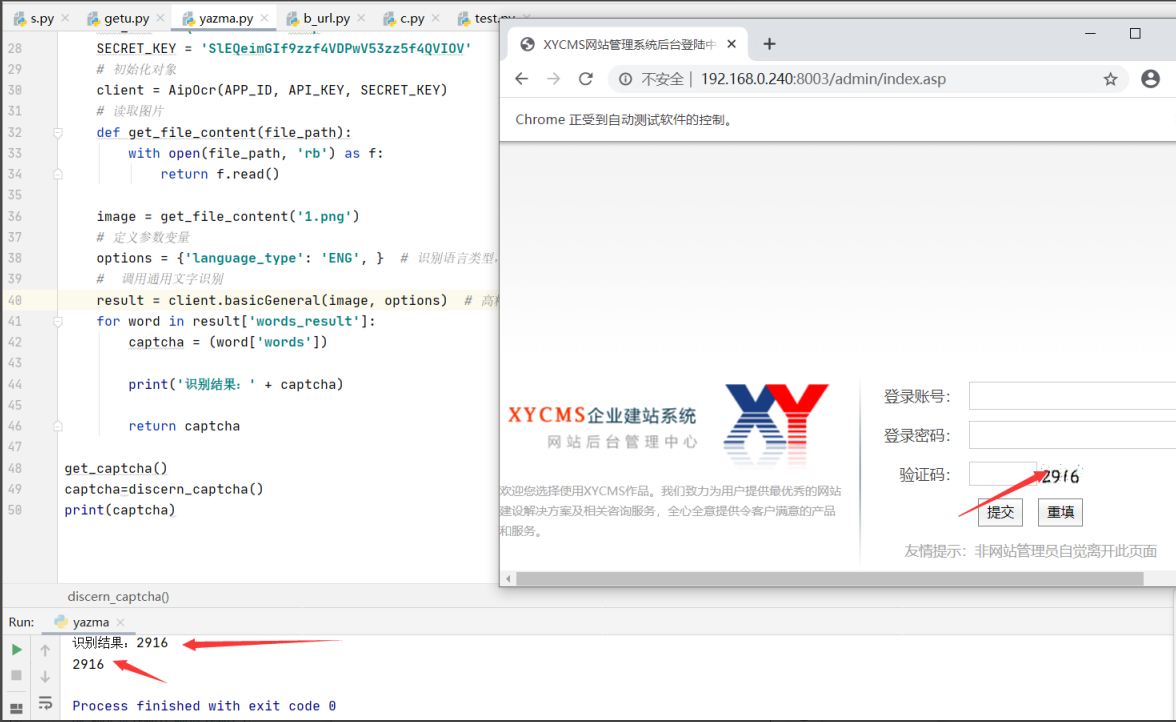1176x722 pixels.
Task: Reload the admin login page
Action: coord(586,79)
